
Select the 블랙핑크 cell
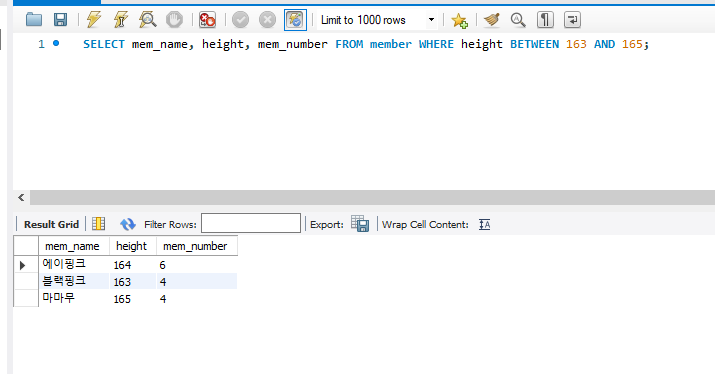coord(74,281)
